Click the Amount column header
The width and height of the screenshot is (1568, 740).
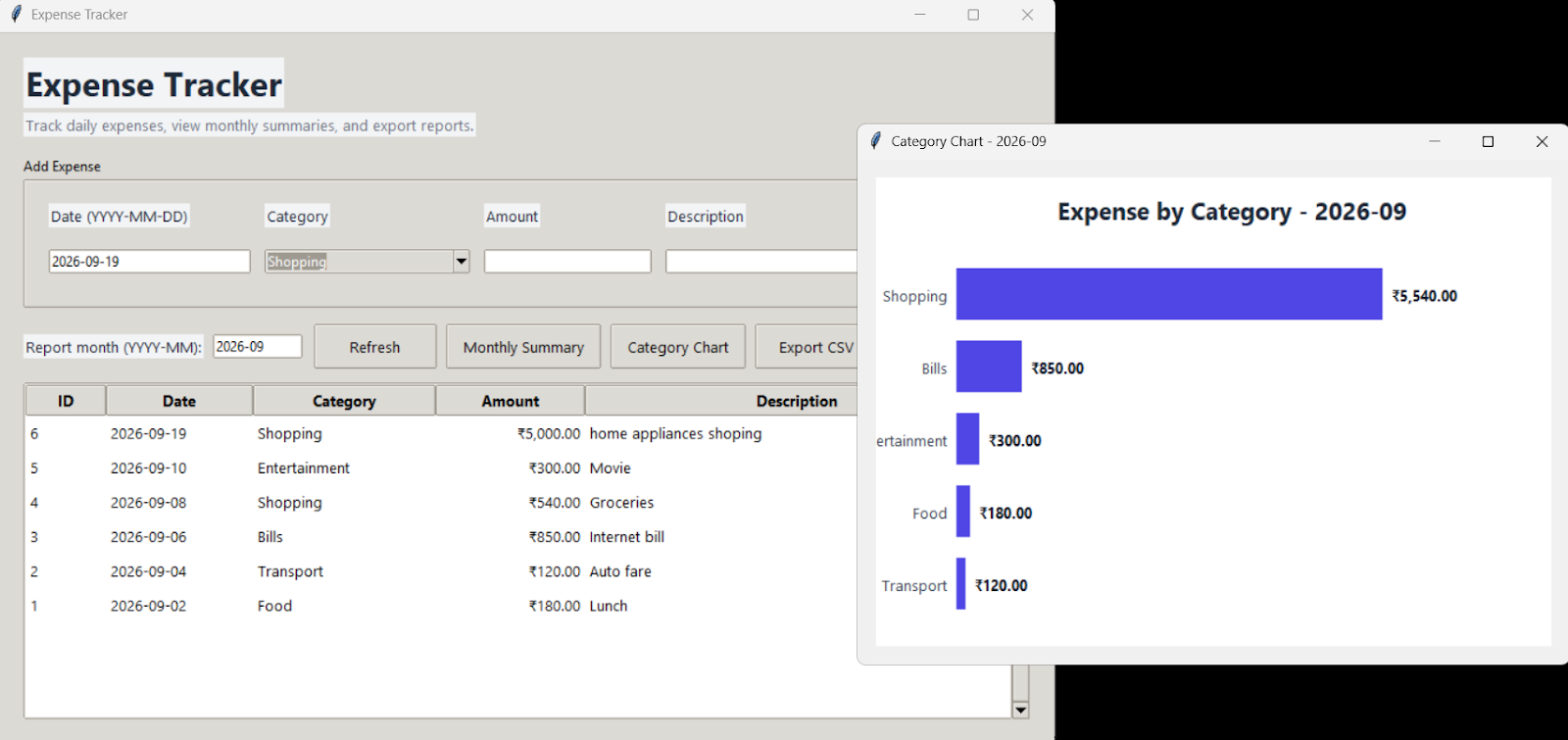click(x=511, y=401)
